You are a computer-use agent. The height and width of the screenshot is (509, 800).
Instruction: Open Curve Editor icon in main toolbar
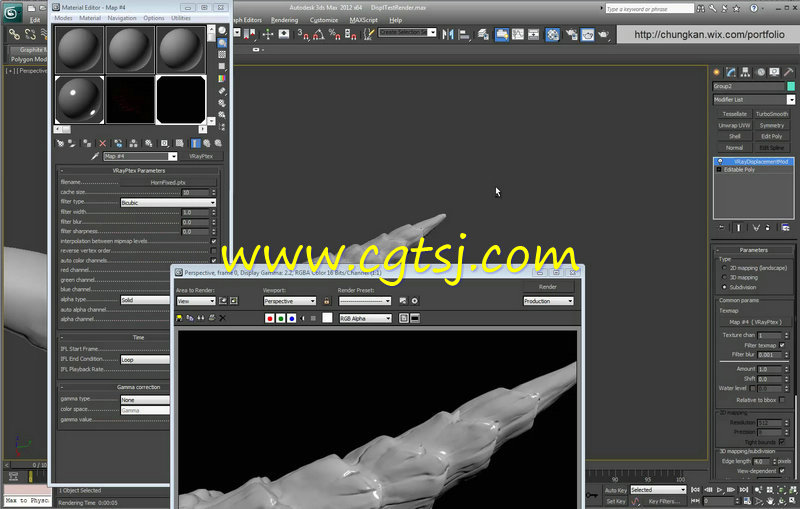[x=518, y=34]
